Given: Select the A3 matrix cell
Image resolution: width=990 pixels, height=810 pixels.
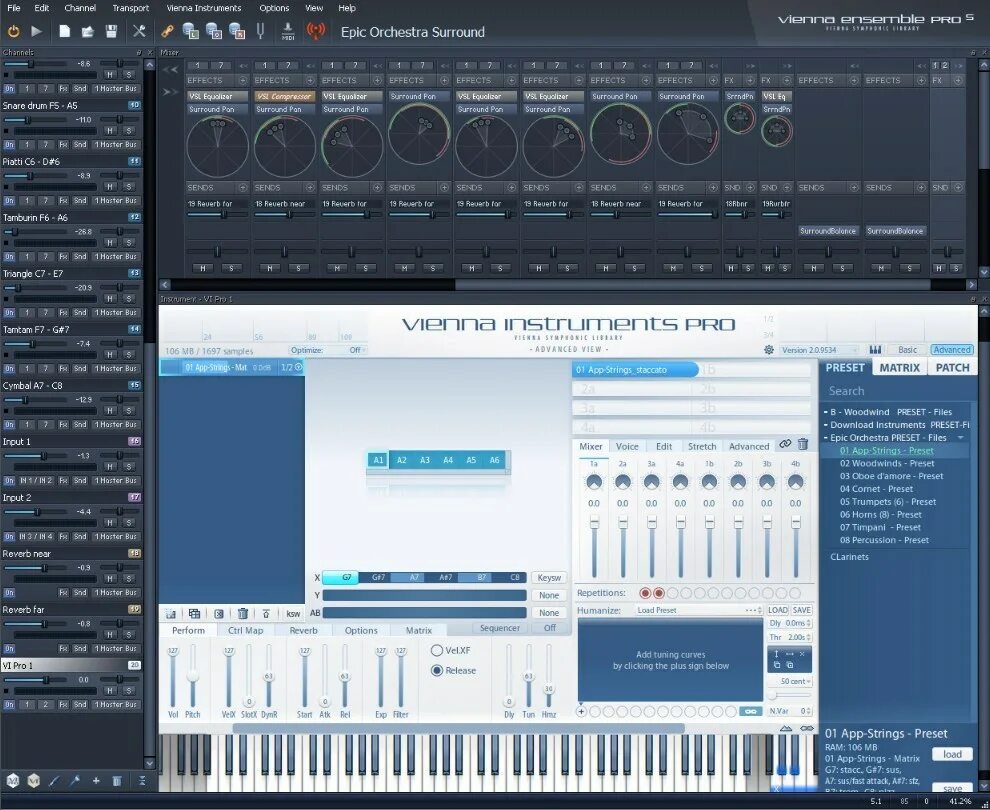Looking at the screenshot, I should (x=424, y=460).
